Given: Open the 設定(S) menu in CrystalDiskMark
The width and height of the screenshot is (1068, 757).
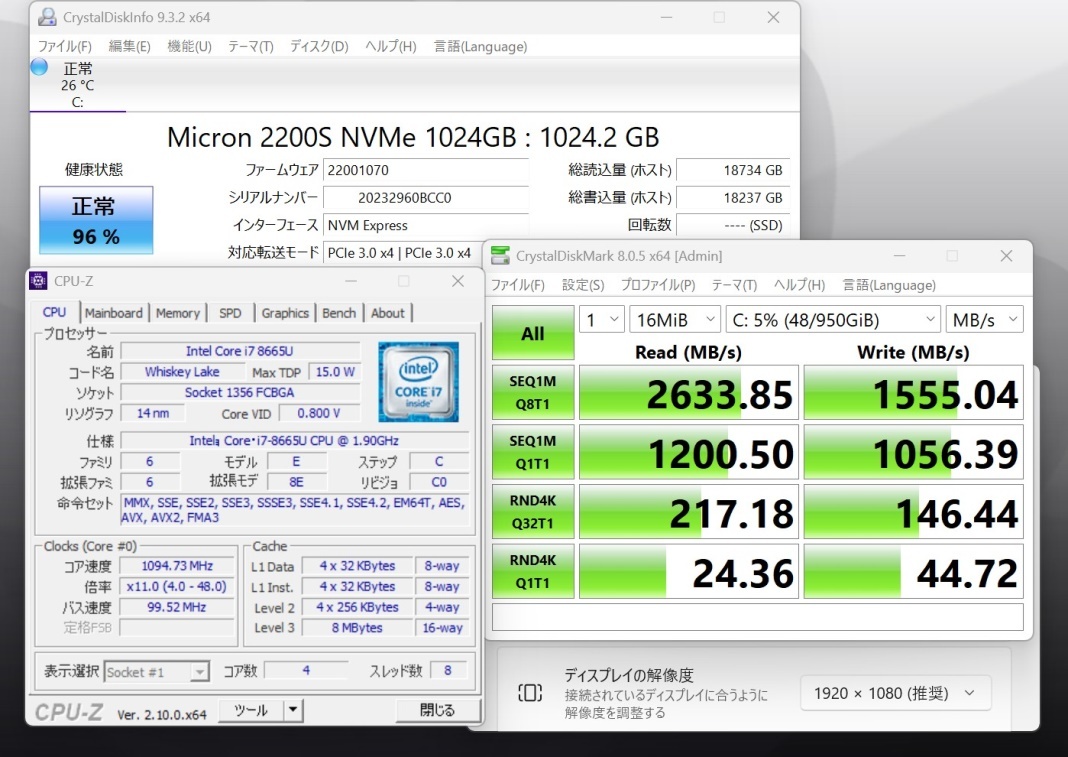Looking at the screenshot, I should coord(583,285).
